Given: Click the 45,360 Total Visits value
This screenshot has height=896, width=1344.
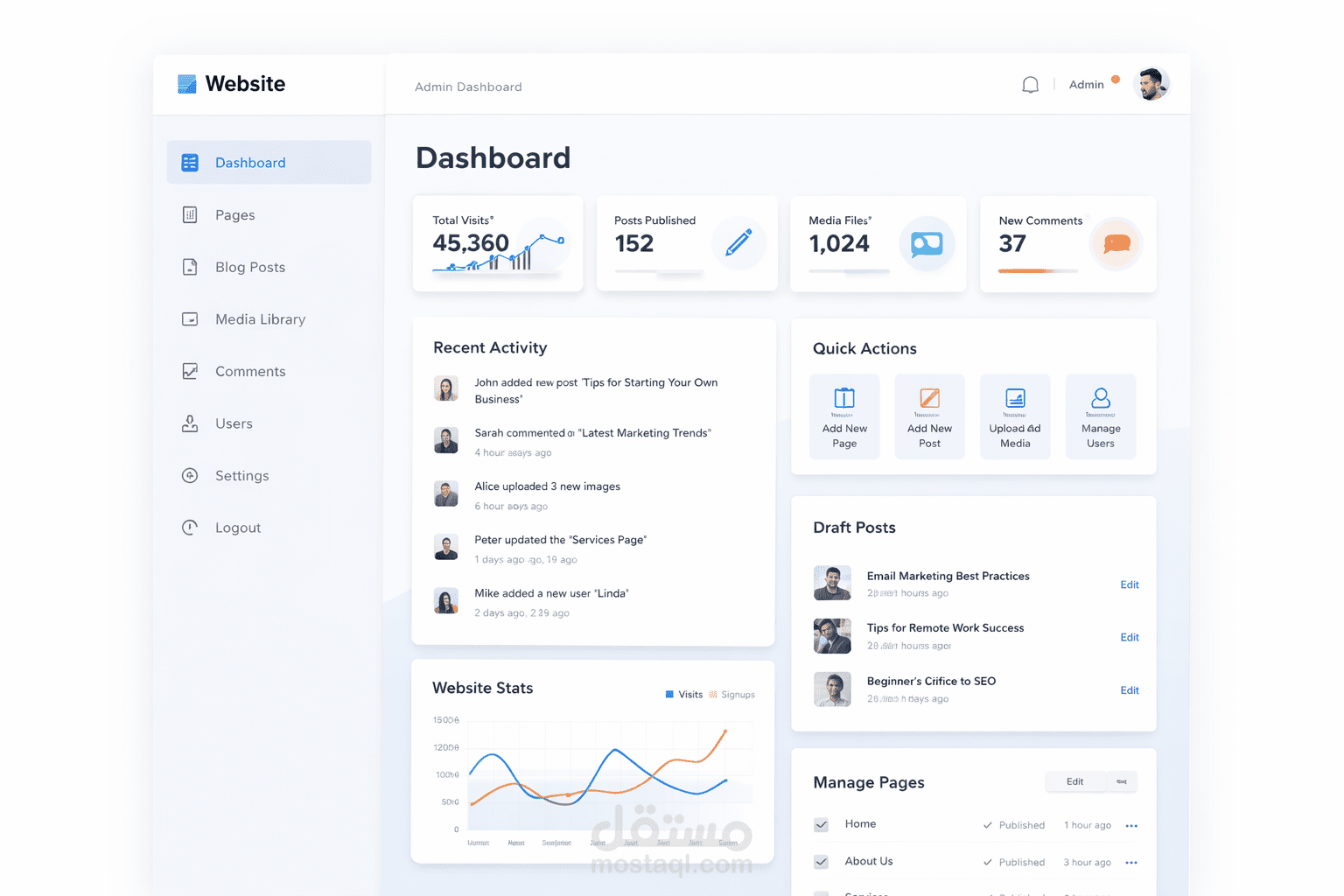Looking at the screenshot, I should (471, 243).
